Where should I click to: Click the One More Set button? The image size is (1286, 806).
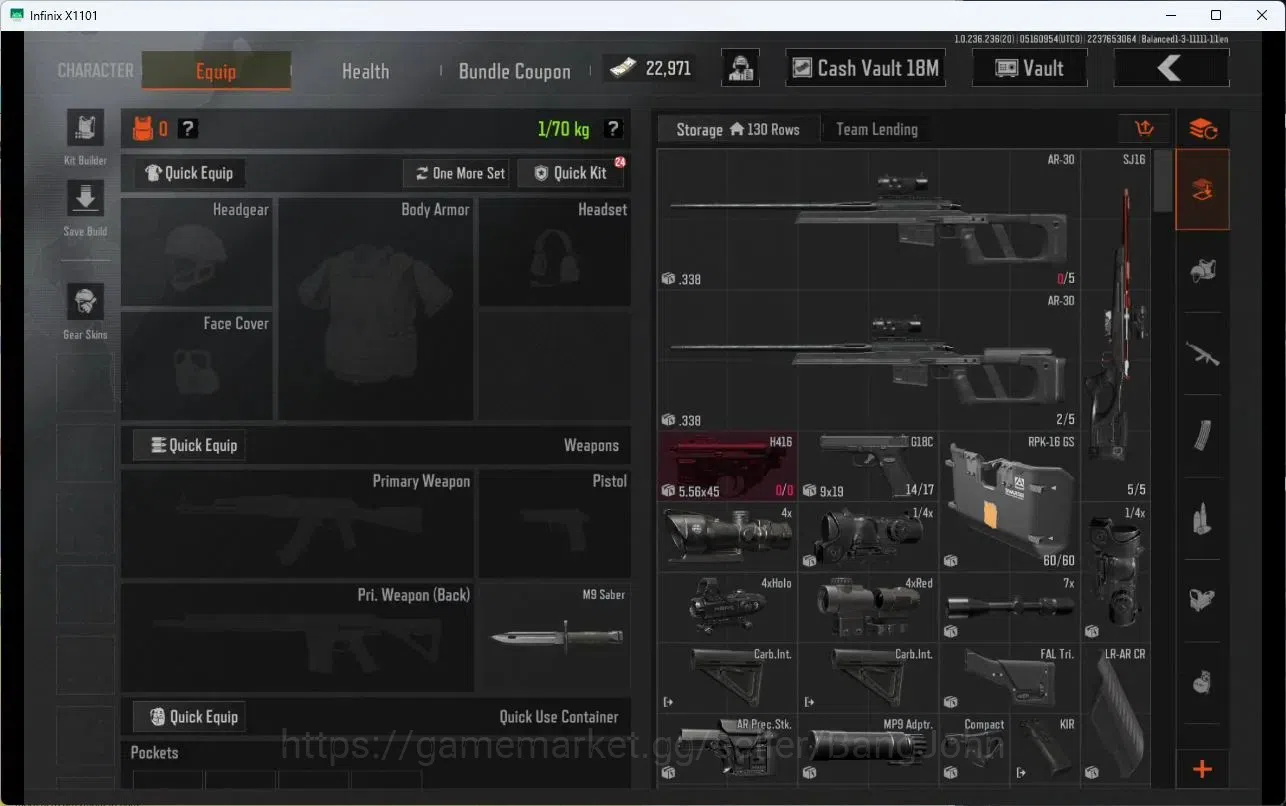pyautogui.click(x=459, y=173)
